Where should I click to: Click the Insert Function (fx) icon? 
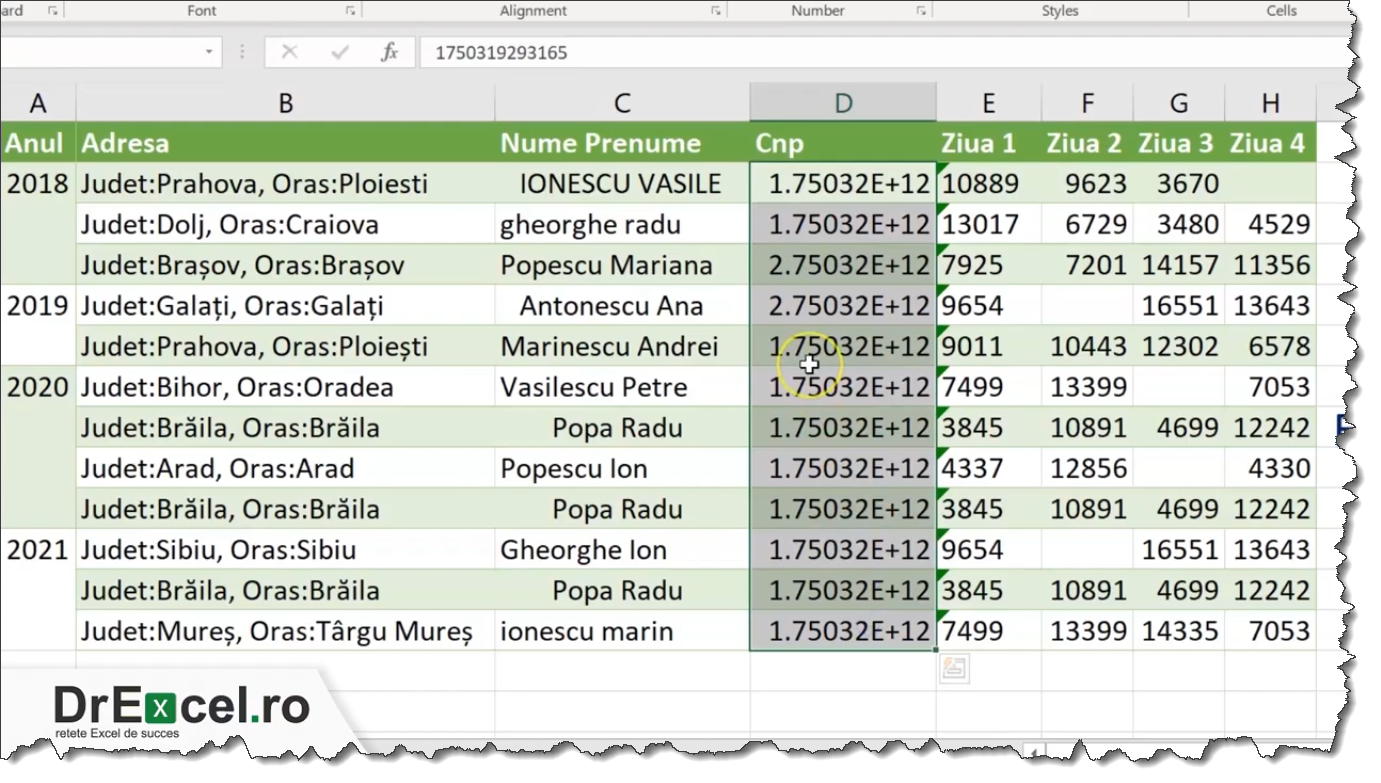click(390, 52)
